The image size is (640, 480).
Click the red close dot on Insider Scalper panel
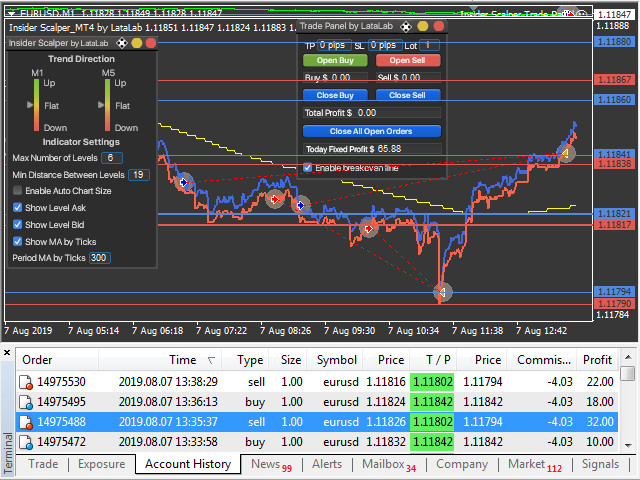point(151,43)
